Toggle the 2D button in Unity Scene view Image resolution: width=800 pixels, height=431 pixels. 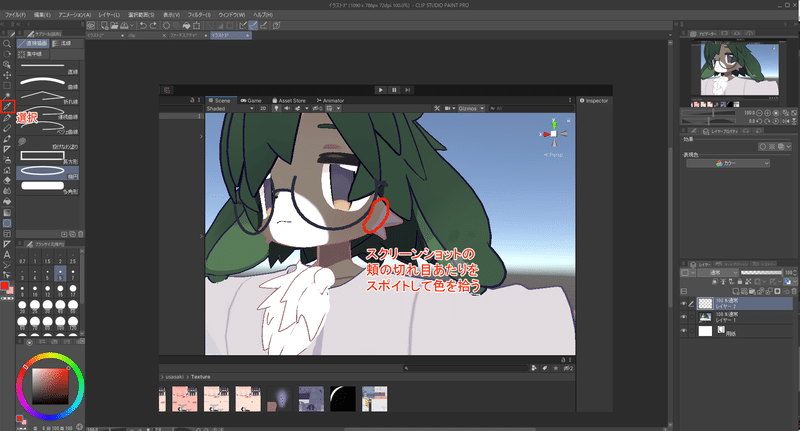tap(263, 108)
